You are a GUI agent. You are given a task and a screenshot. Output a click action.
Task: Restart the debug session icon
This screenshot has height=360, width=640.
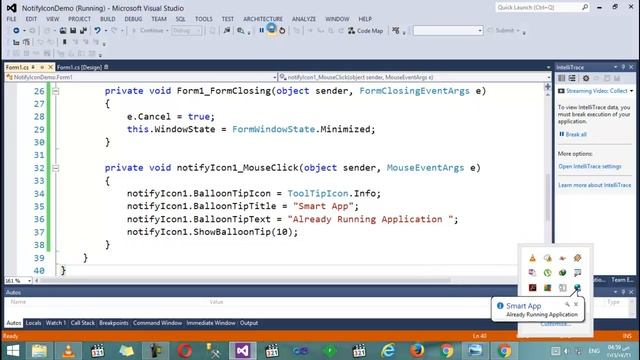coord(282,31)
